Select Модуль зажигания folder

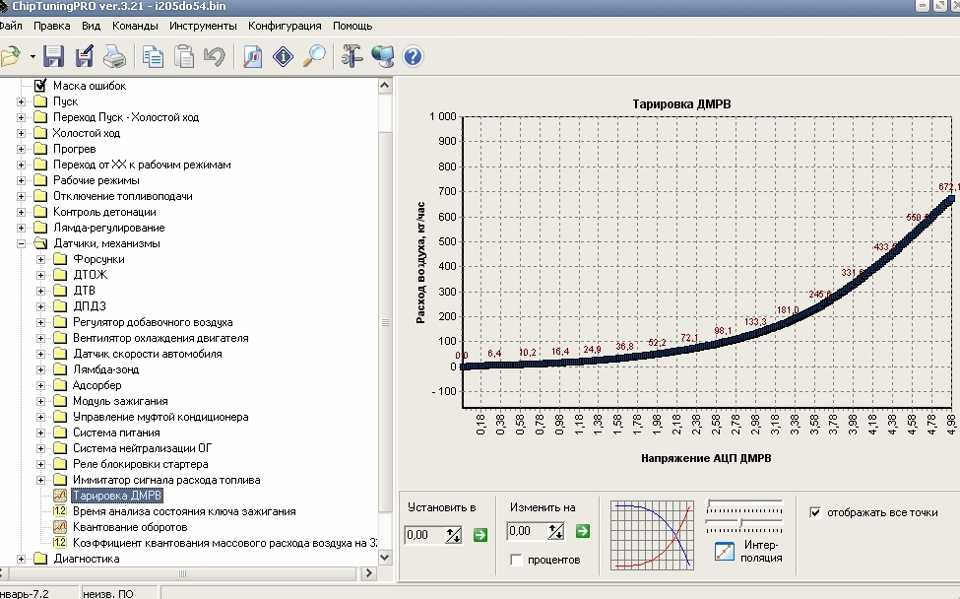pyautogui.click(x=120, y=401)
